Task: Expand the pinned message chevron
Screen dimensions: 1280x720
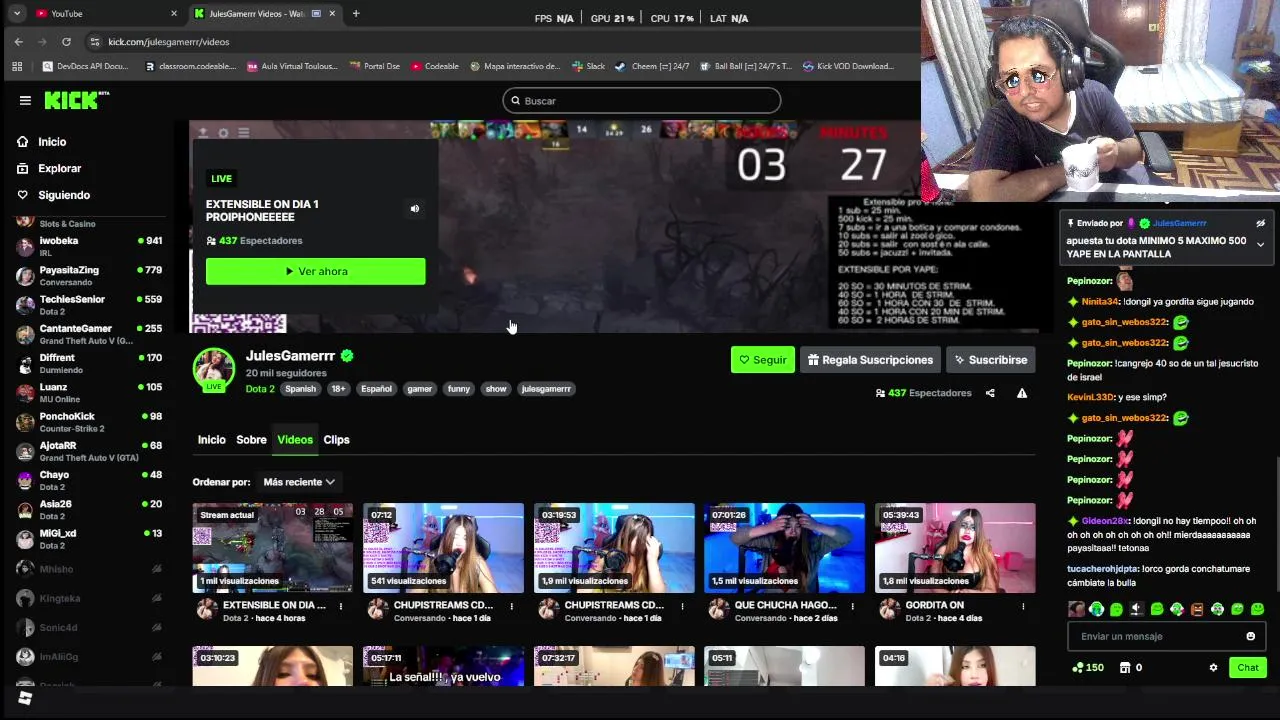Action: click(x=1260, y=245)
